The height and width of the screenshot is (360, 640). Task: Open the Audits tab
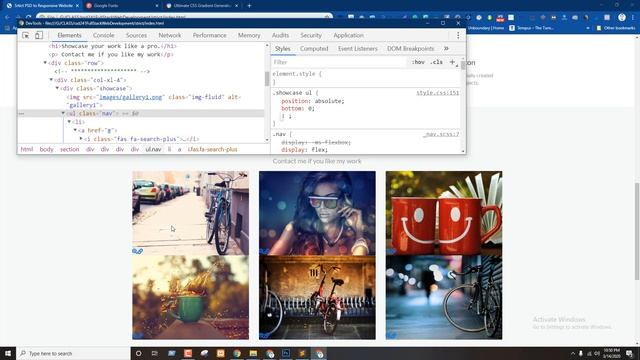coord(280,36)
